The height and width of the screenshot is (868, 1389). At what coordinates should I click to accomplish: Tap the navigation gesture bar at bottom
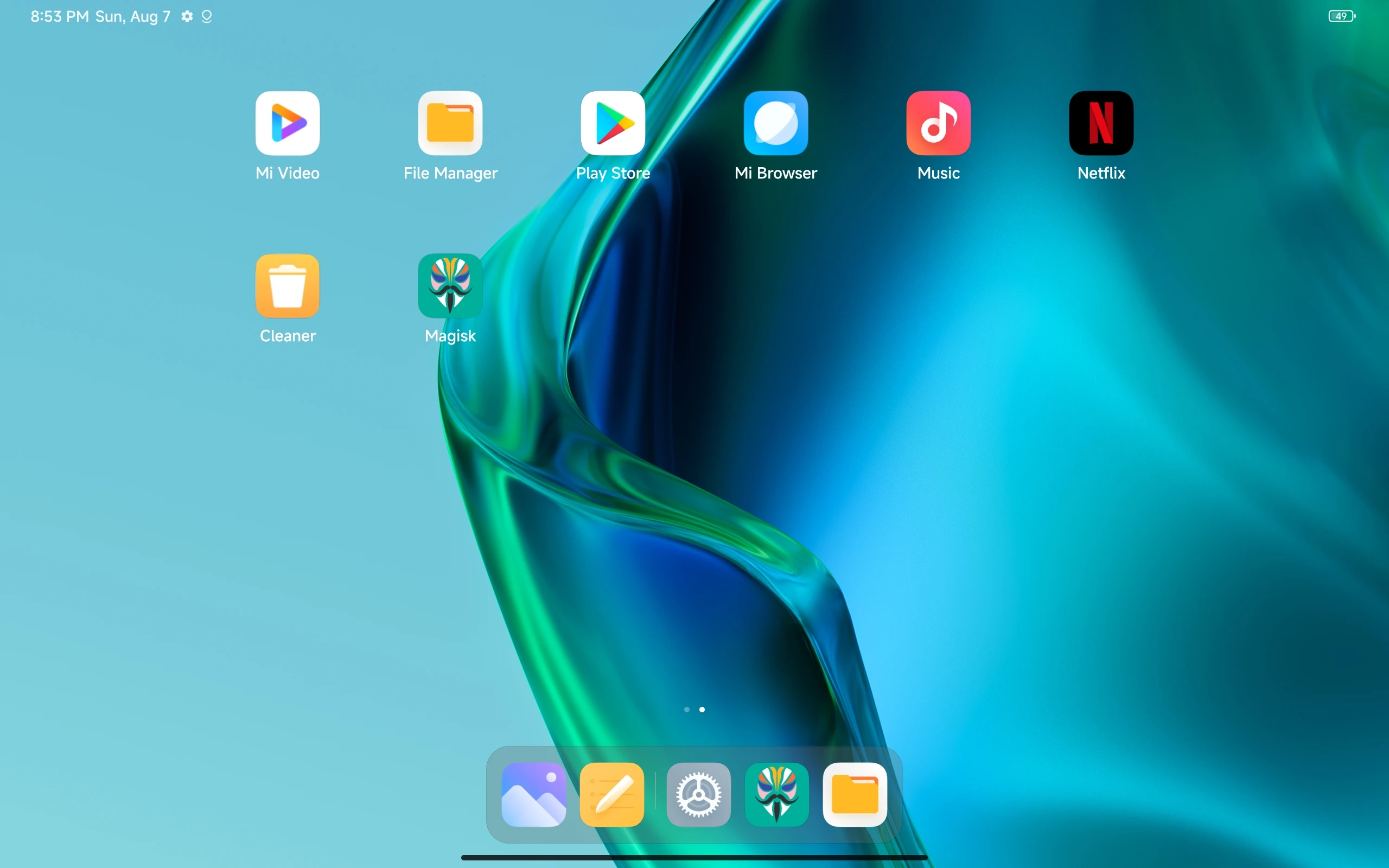[x=694, y=857]
